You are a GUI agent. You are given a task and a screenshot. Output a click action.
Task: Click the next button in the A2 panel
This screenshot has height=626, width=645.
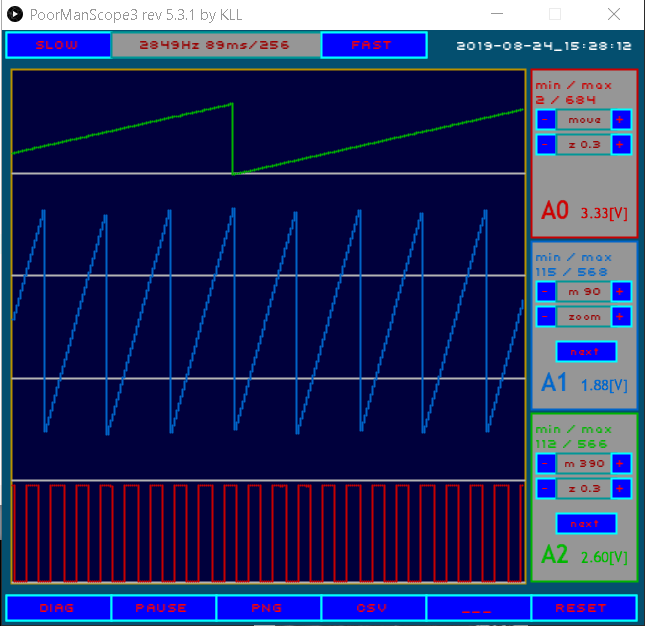585,523
